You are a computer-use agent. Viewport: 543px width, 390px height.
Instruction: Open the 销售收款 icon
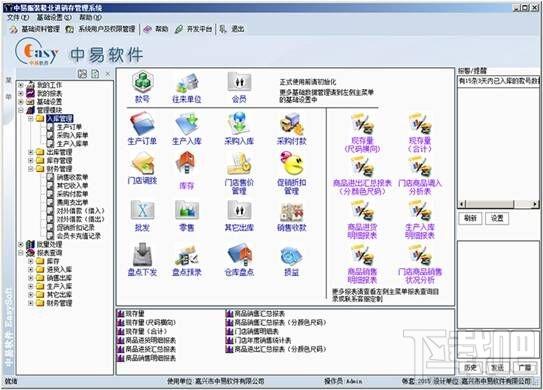(291, 216)
